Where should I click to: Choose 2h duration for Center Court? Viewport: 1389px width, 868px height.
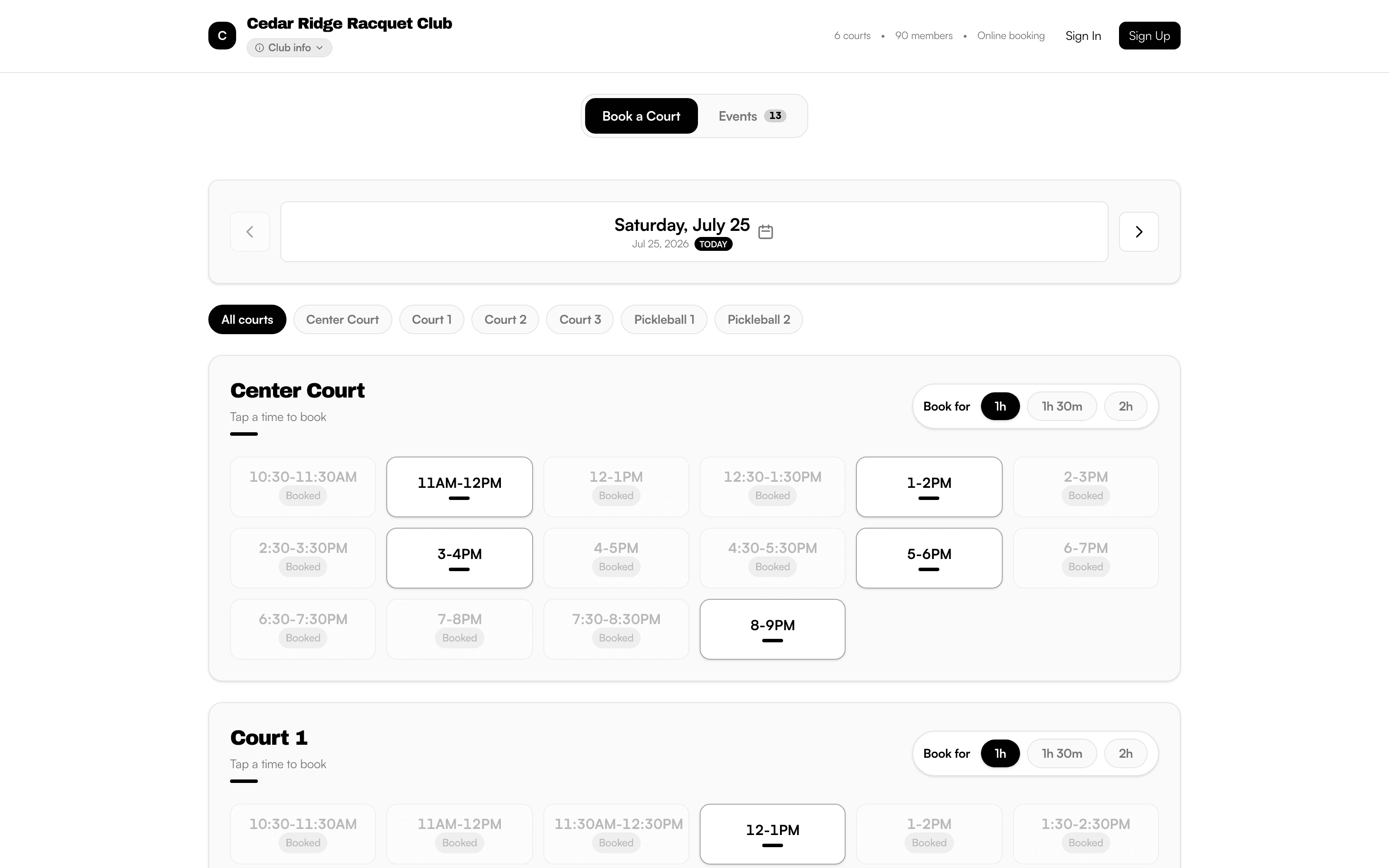tap(1126, 407)
